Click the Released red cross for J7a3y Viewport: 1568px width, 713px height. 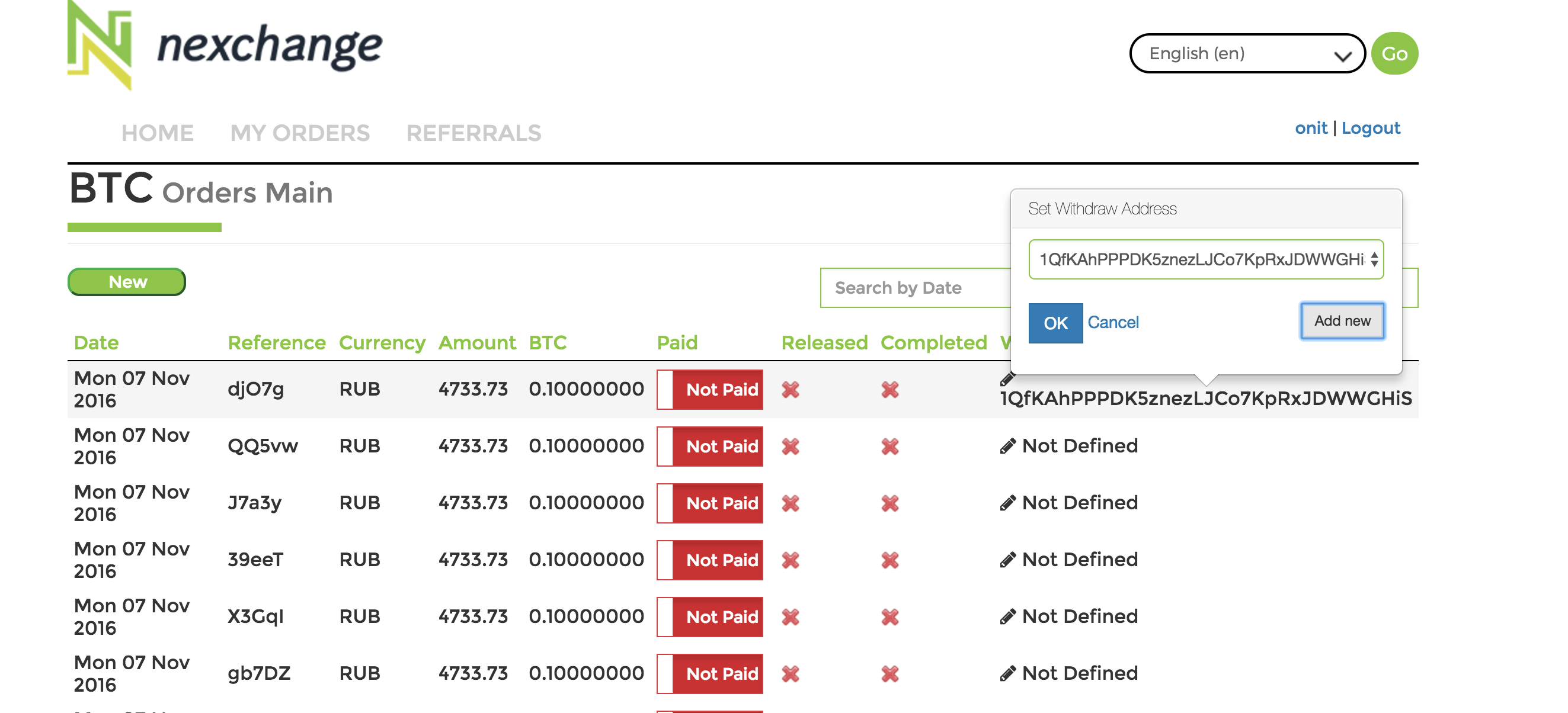791,503
